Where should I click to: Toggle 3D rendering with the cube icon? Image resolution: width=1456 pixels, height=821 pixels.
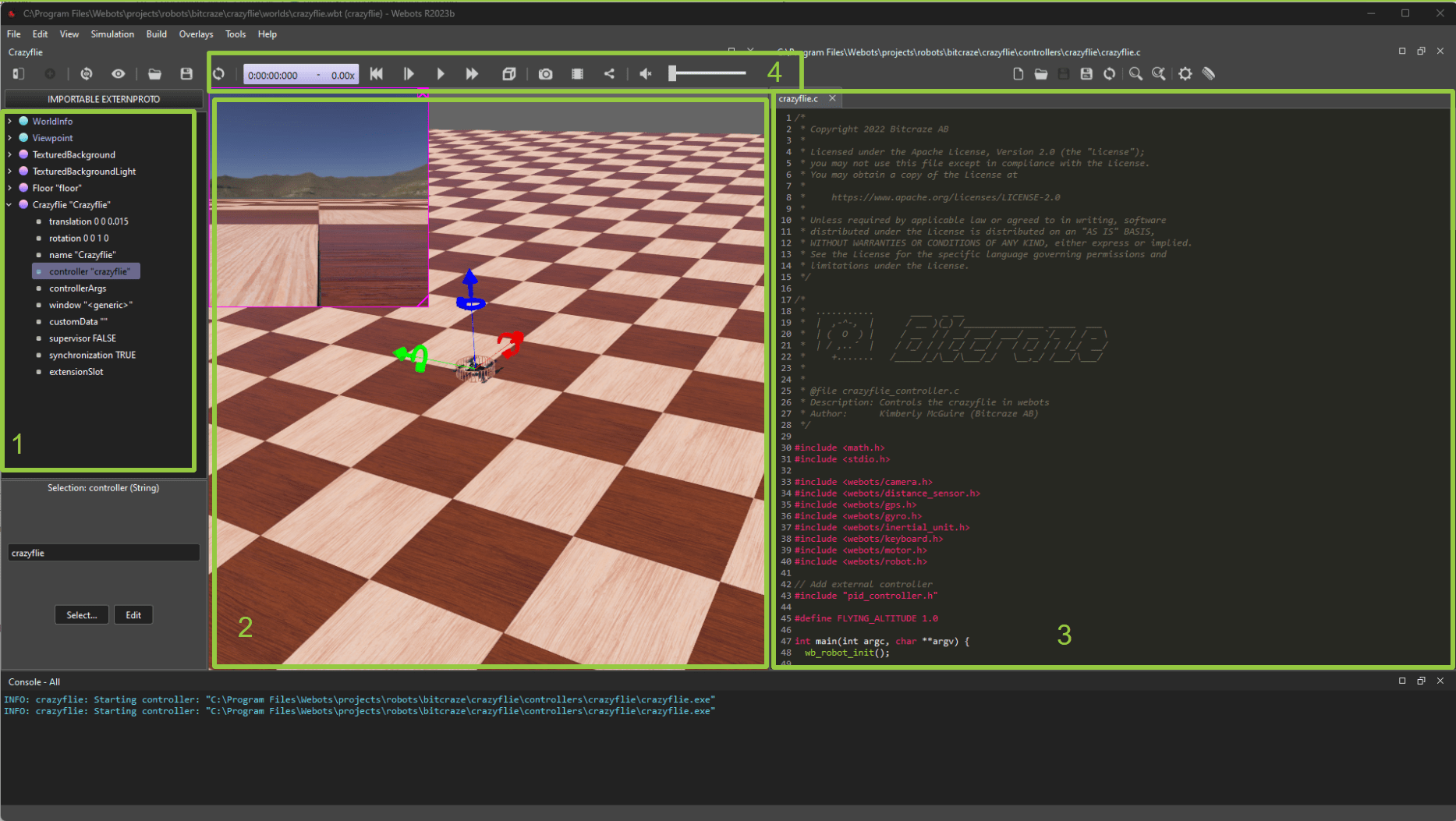[509, 73]
